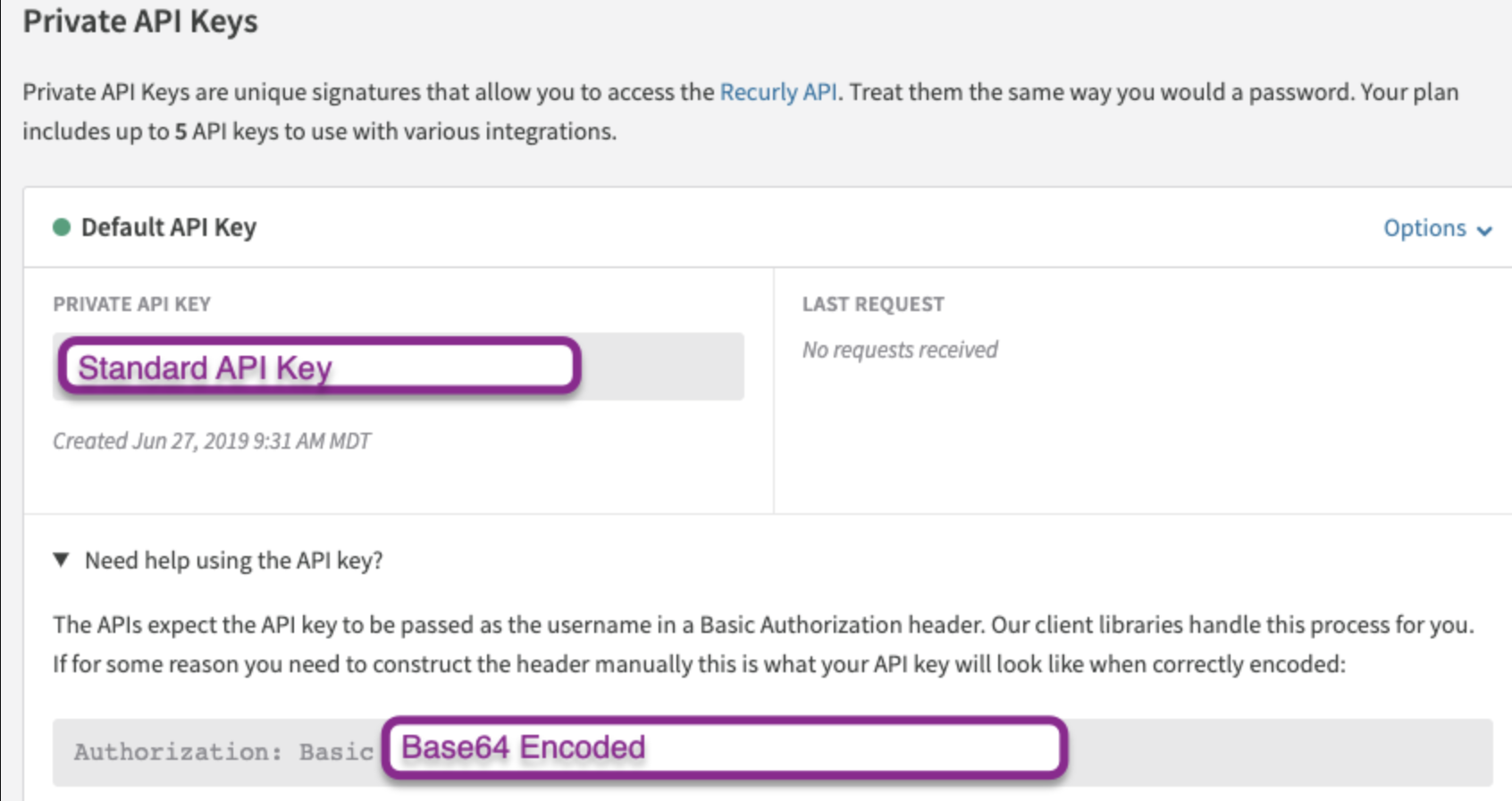The height and width of the screenshot is (801, 1512).
Task: Click the 'Basic Authorization header' help paragraph
Action: pos(763,645)
